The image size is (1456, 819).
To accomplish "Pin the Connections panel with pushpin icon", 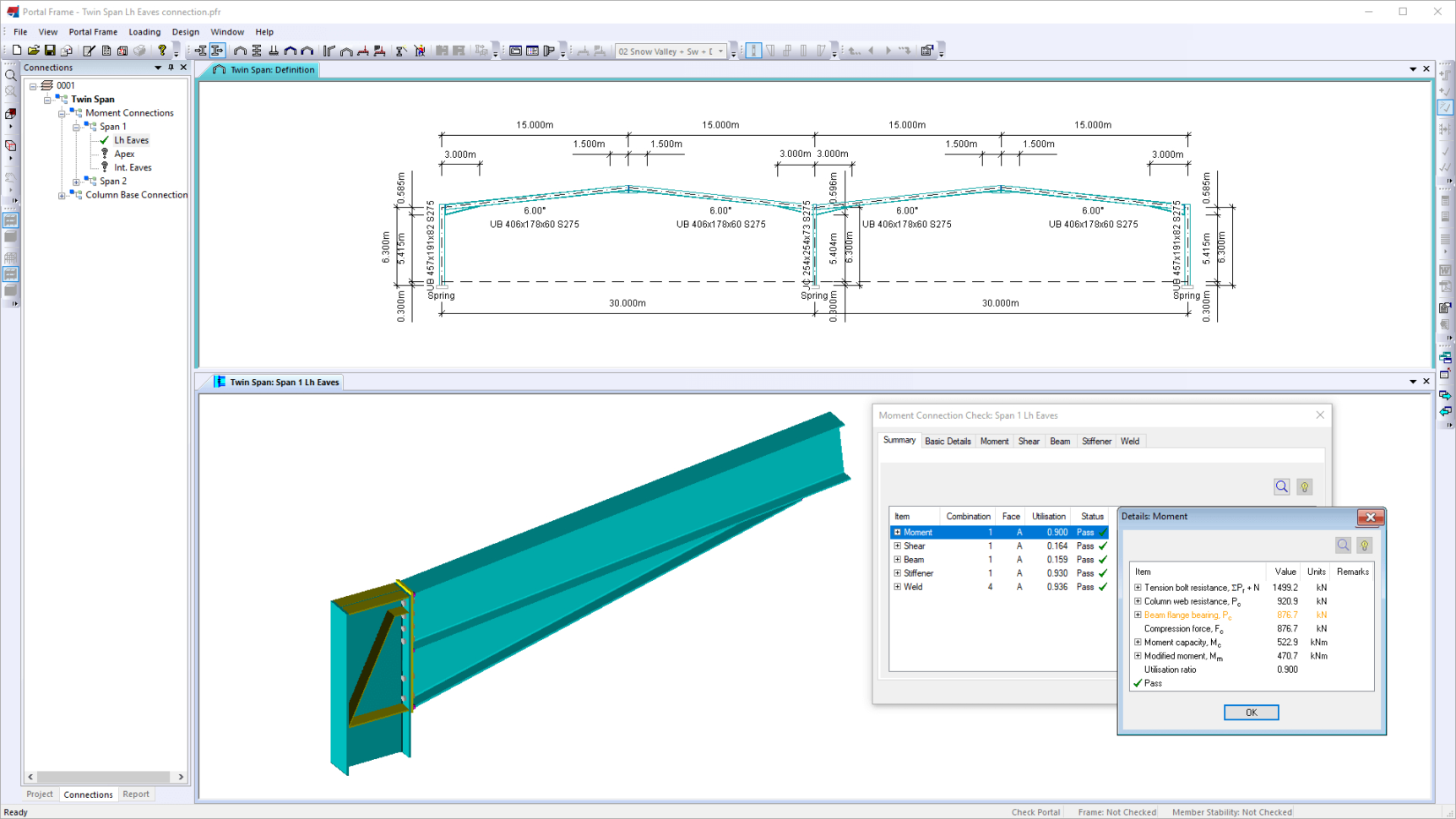I will point(171,68).
